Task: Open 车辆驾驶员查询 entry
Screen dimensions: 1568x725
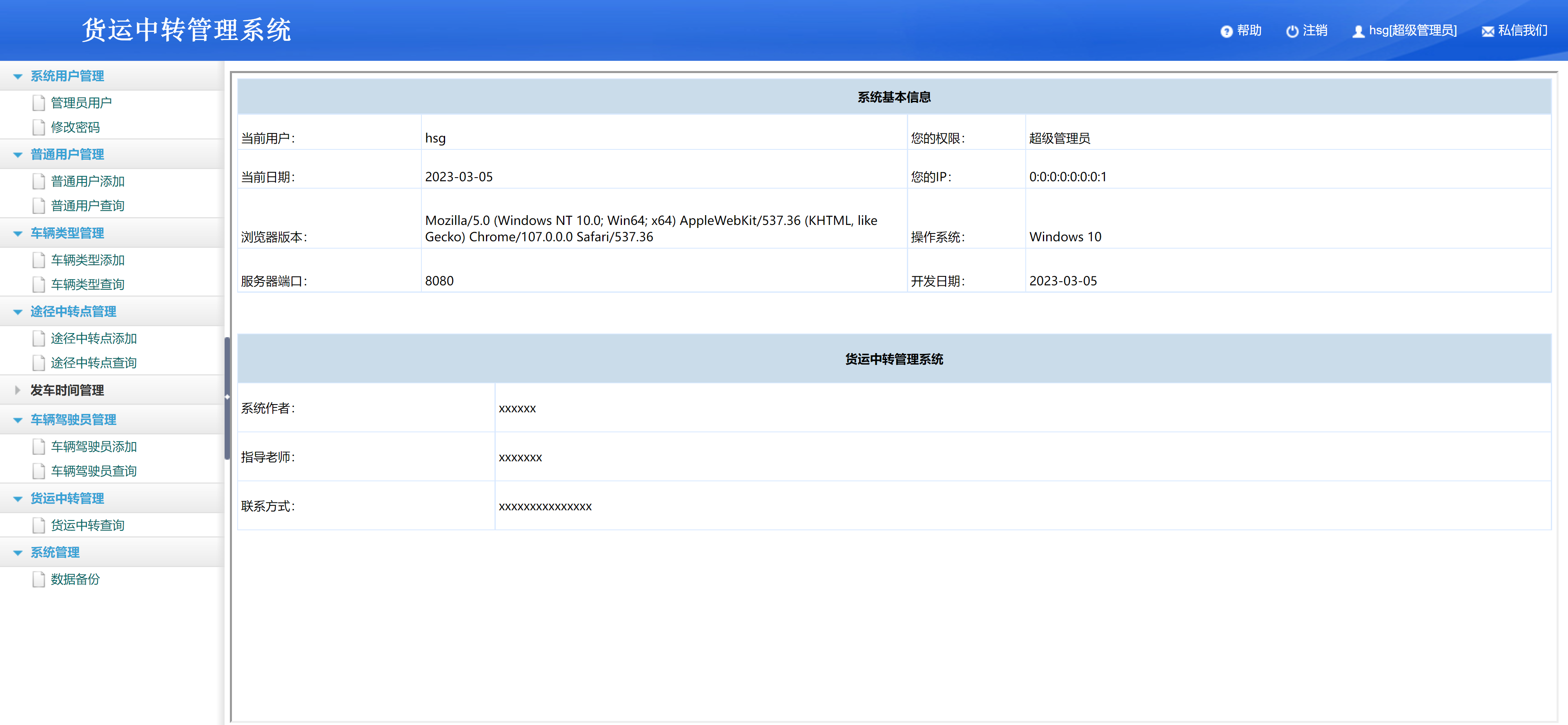Action: point(94,471)
